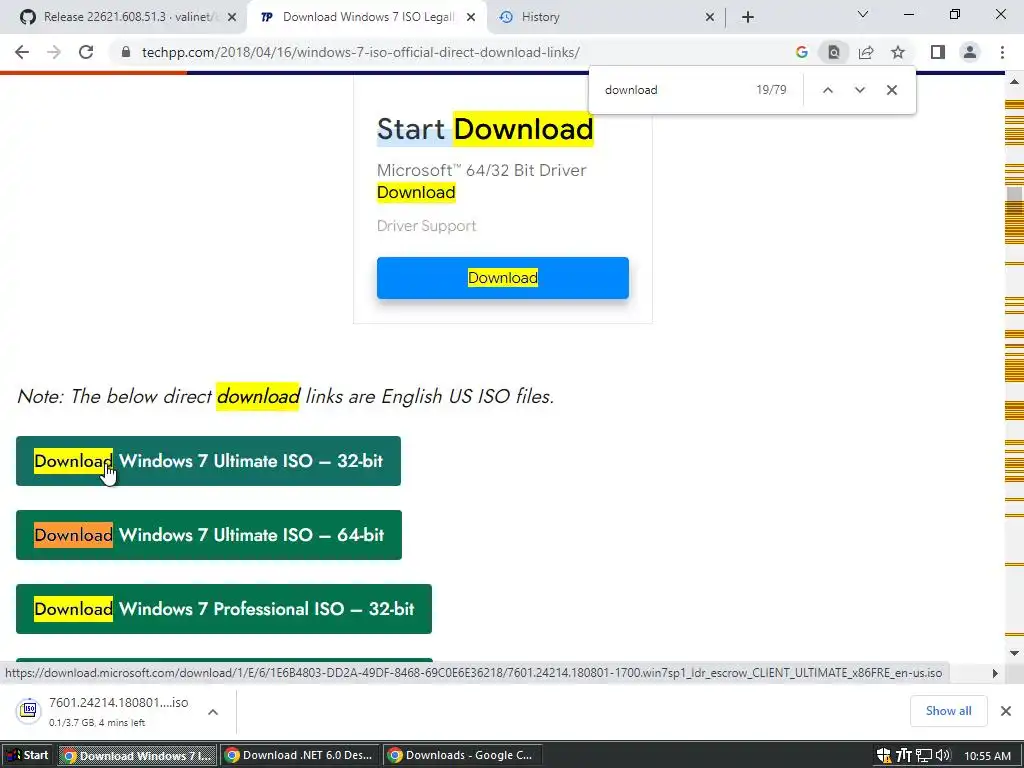This screenshot has height=768, width=1024.
Task: Close the find bar
Action: coord(891,90)
